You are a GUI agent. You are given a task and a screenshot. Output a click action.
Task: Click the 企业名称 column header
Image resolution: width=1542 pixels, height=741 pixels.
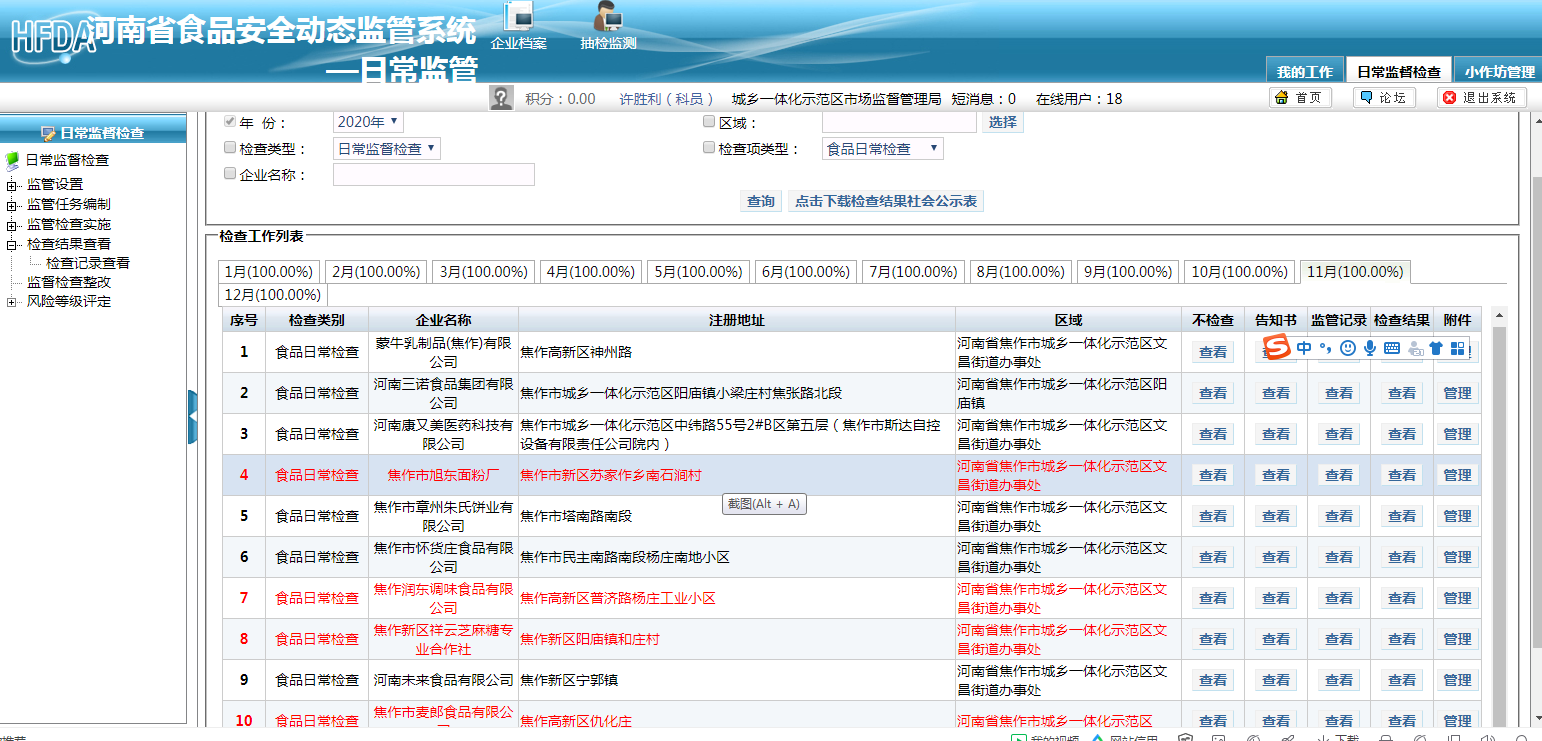[x=443, y=320]
